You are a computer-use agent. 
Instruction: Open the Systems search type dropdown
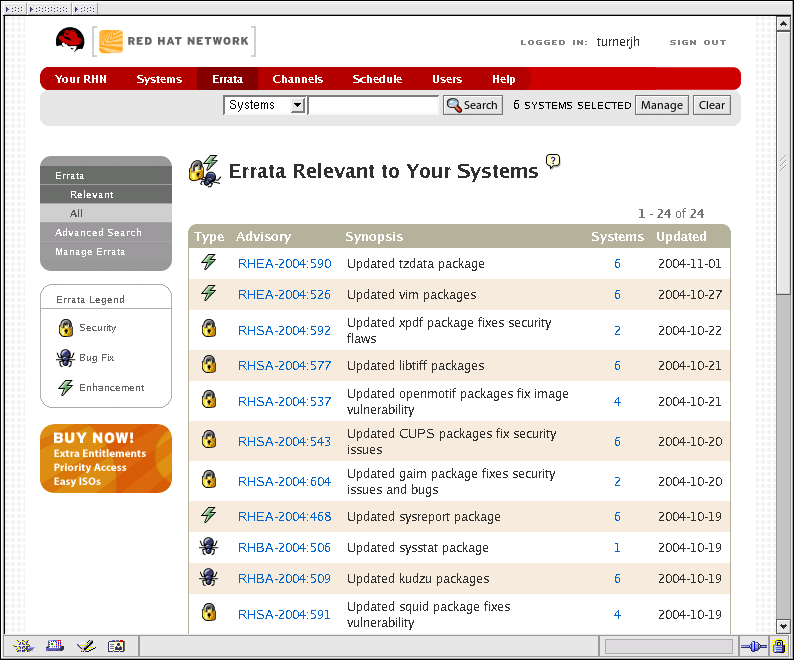click(264, 105)
